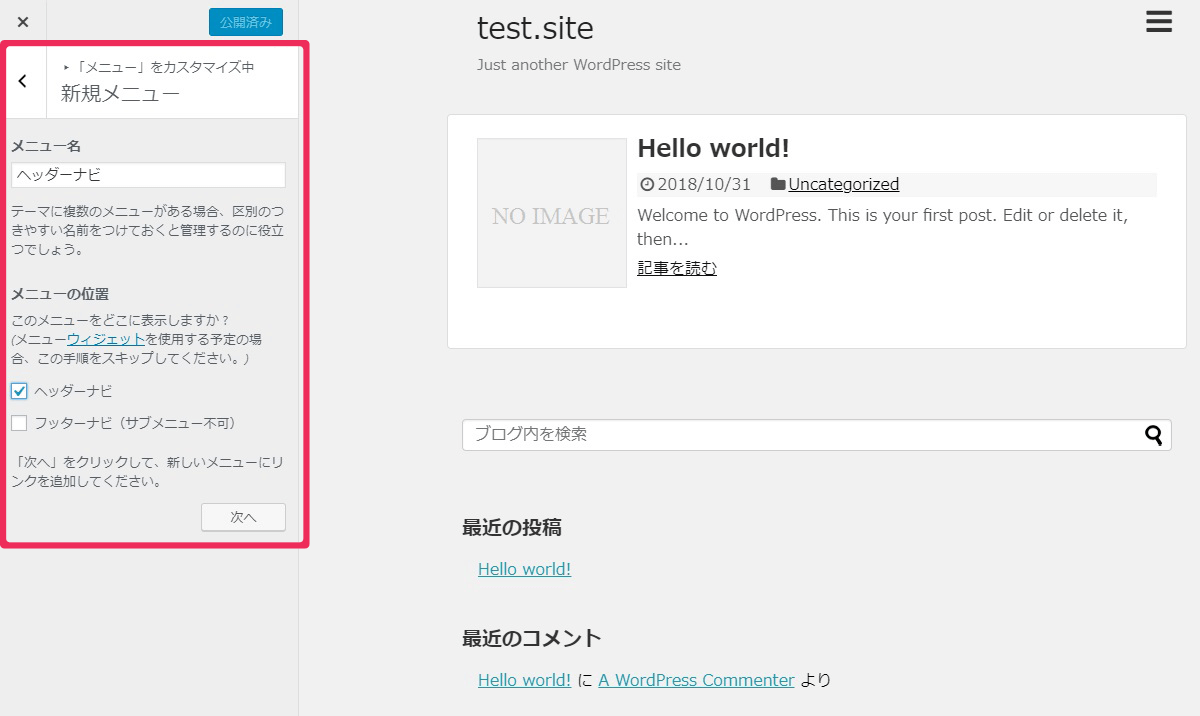Click the test.site site title

pyautogui.click(x=535, y=28)
